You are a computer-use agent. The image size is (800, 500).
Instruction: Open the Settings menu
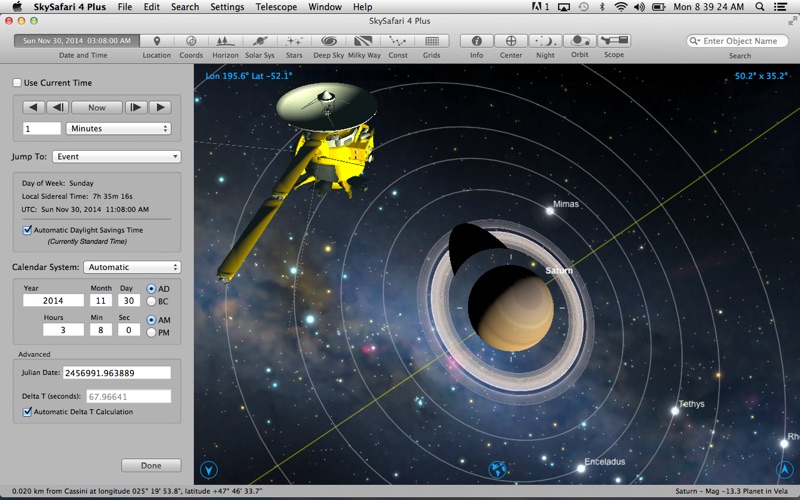point(227,7)
